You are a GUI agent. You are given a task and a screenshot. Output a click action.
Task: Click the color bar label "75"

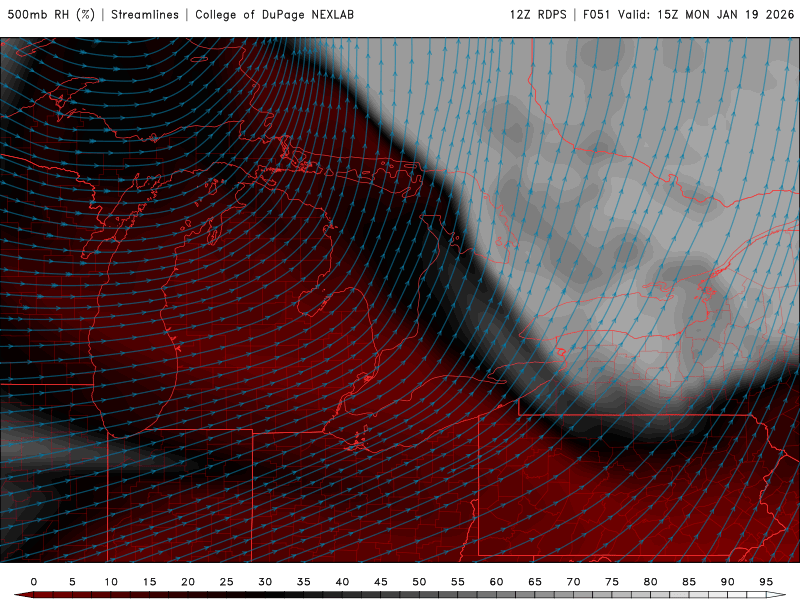point(612,582)
